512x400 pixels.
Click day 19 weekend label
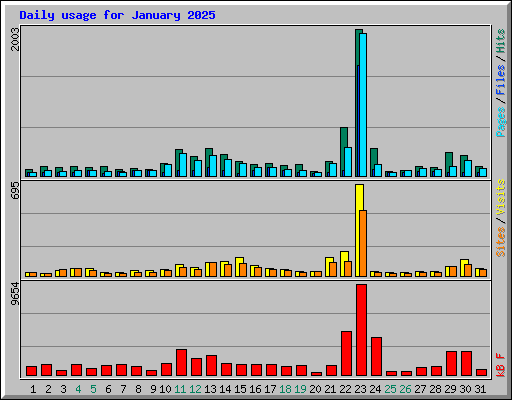[300, 389]
